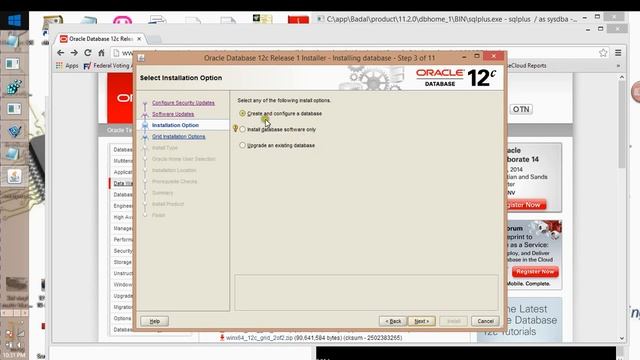
Task: Open Chrome hamburger menu
Action: [x=618, y=53]
